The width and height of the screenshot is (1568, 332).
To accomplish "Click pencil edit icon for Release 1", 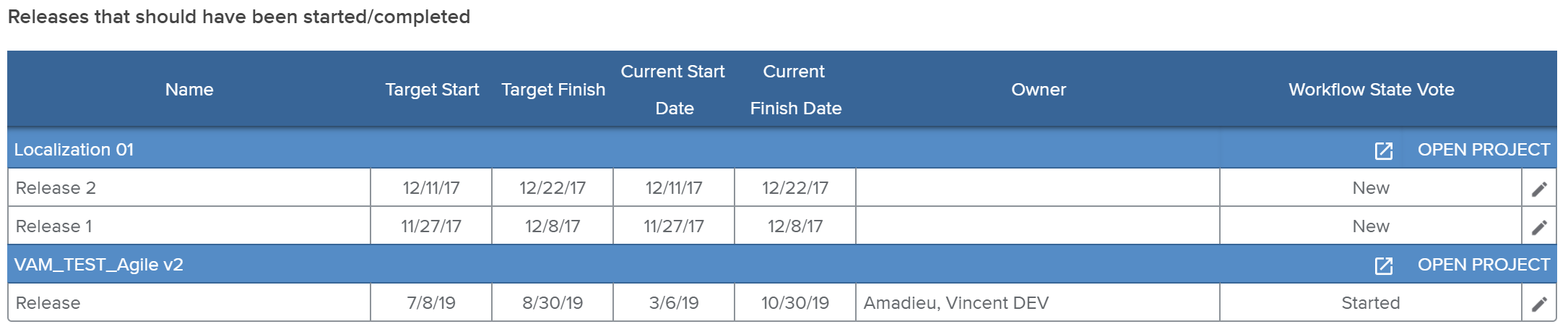I will 1539,227.
